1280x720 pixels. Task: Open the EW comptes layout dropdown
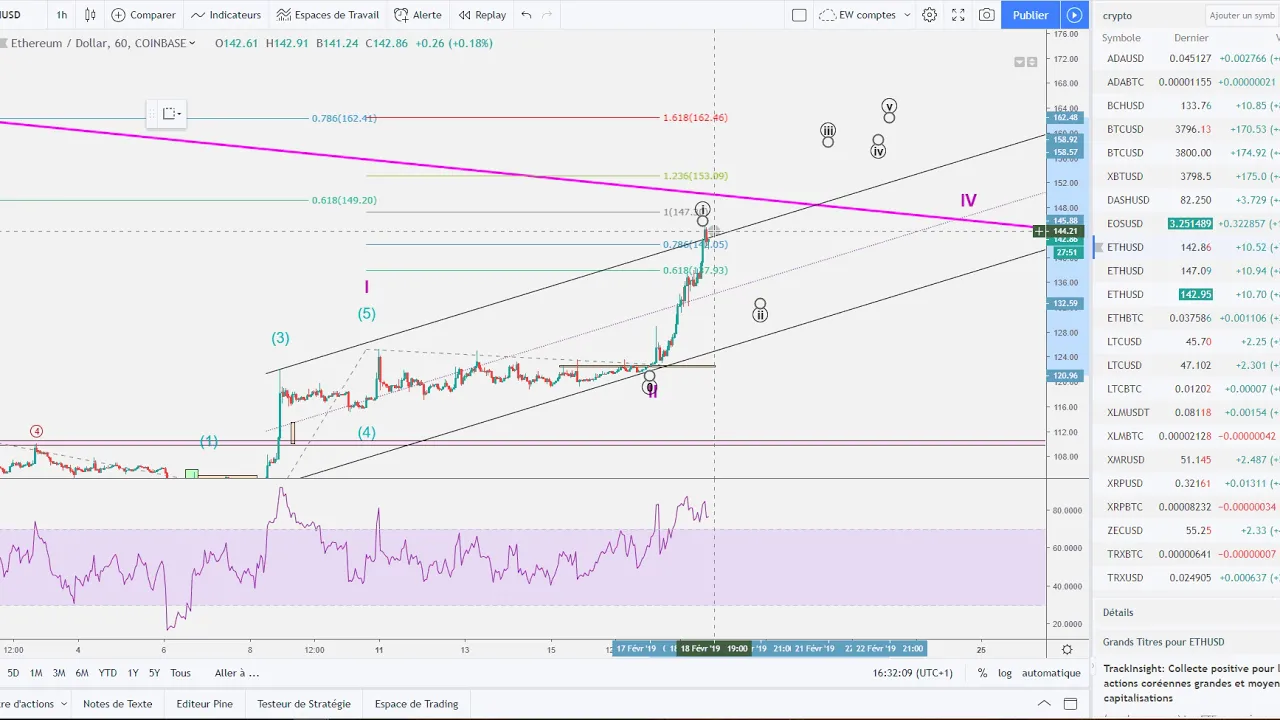[x=865, y=15]
